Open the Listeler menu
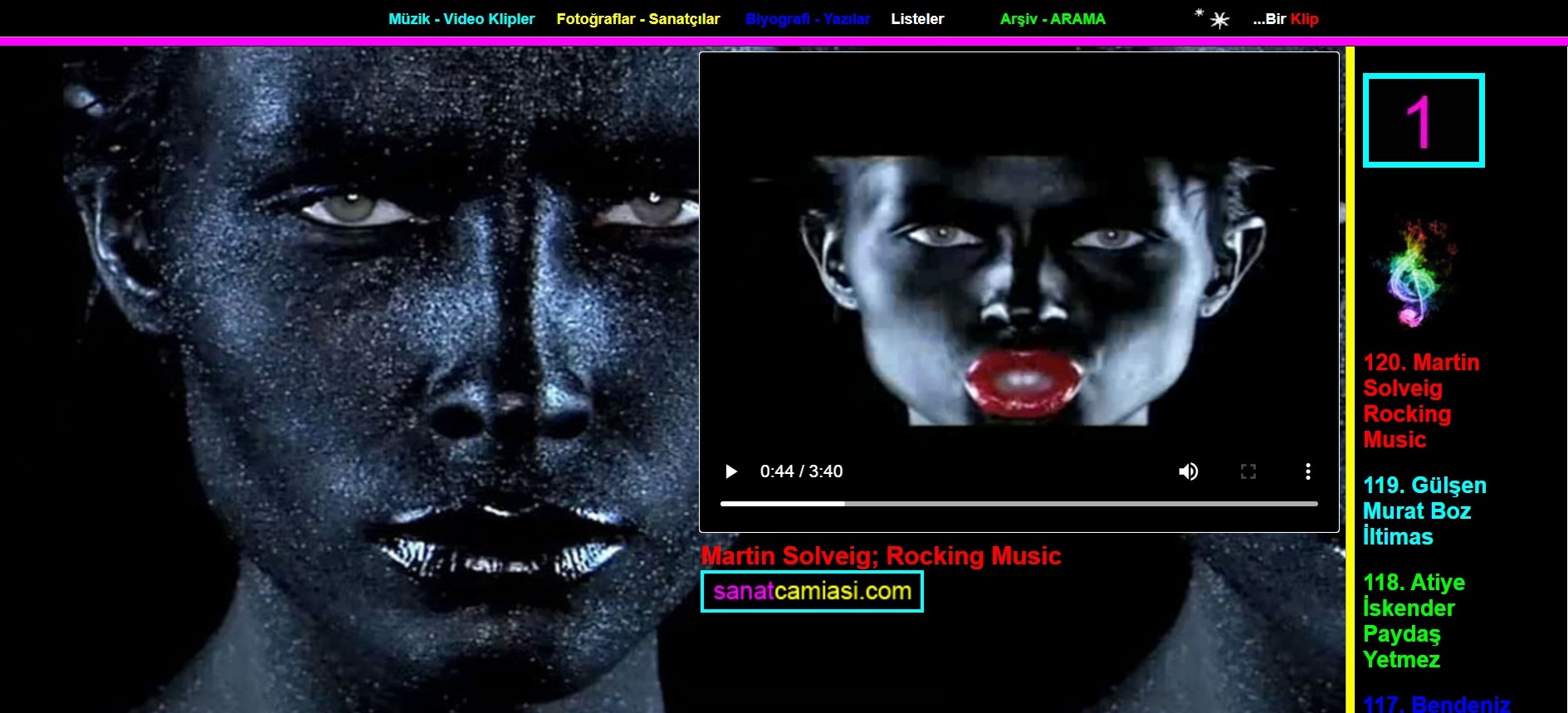Image resolution: width=1568 pixels, height=713 pixels. pyautogui.click(x=917, y=19)
